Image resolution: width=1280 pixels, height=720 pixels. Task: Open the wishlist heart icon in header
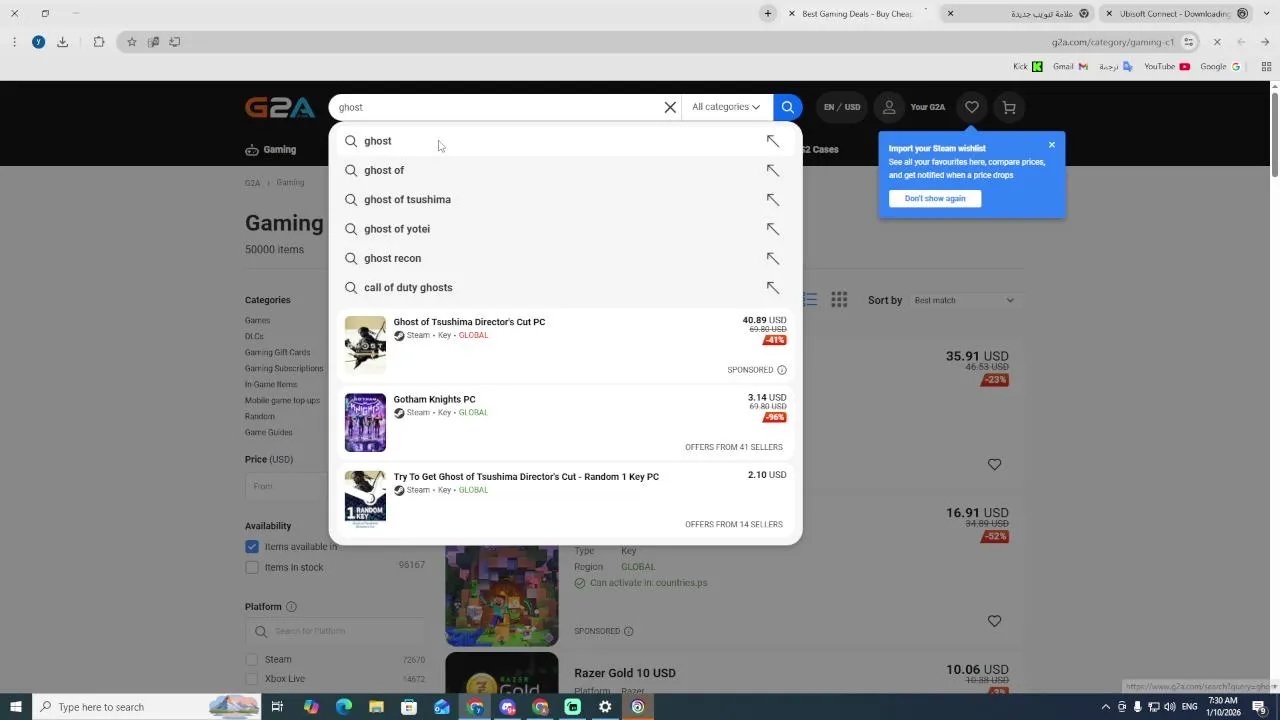pyautogui.click(x=971, y=107)
